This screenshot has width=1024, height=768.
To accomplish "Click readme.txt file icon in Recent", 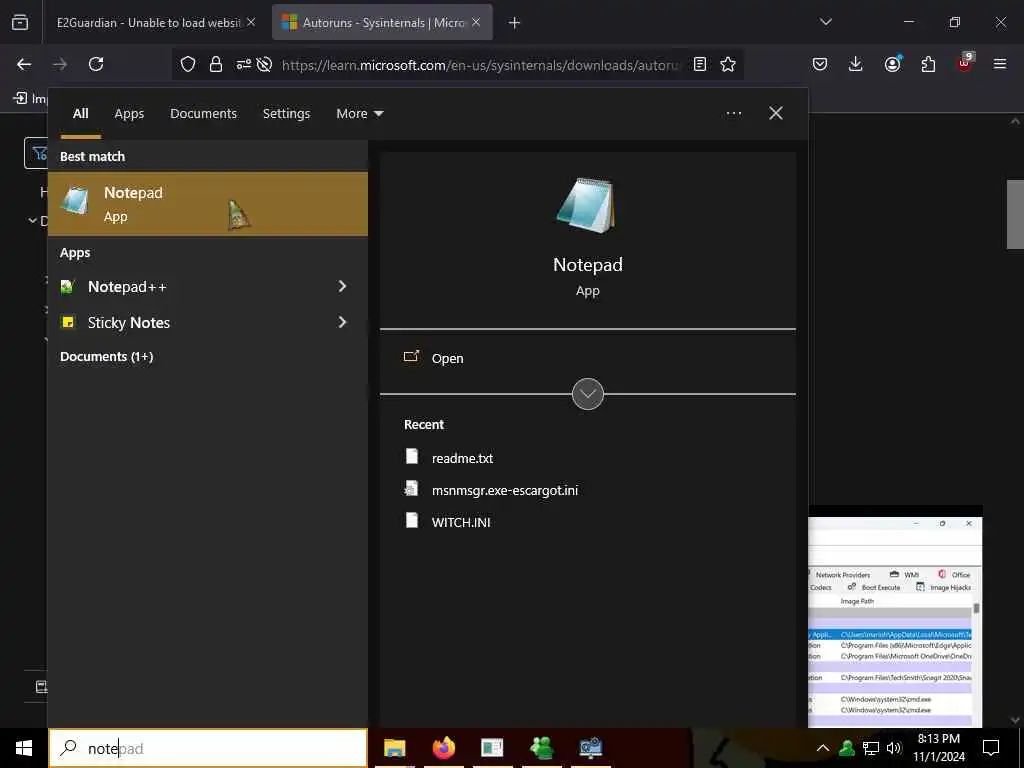I will 411,456.
